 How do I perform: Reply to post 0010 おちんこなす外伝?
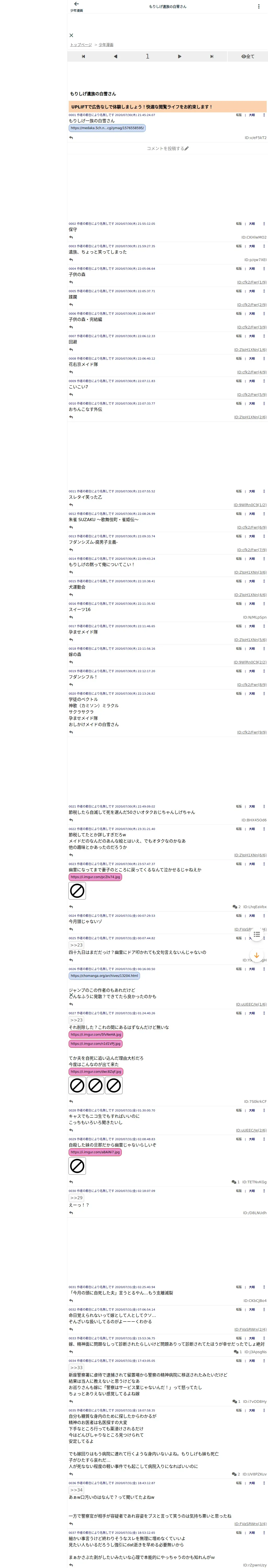[71, 417]
